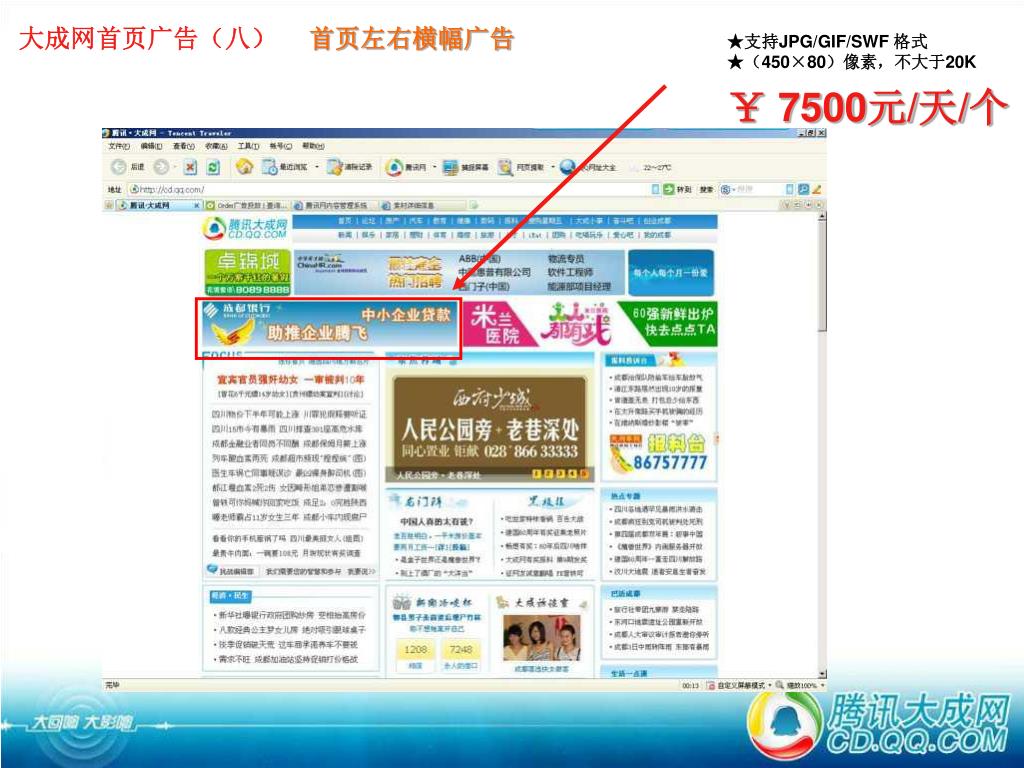Click the photo of three women thumbnail
Image resolution: width=1024 pixels, height=768 pixels.
(541, 638)
